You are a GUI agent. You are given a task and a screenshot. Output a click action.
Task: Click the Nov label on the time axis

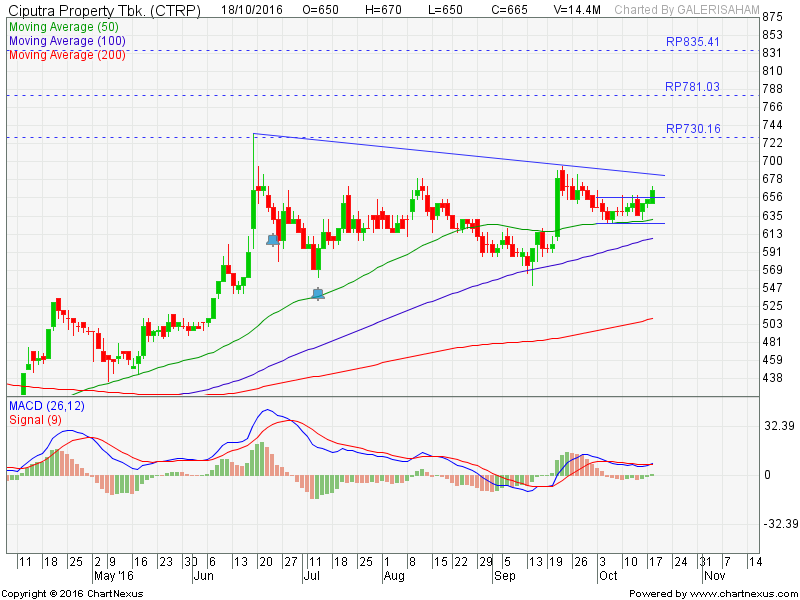[x=712, y=577]
